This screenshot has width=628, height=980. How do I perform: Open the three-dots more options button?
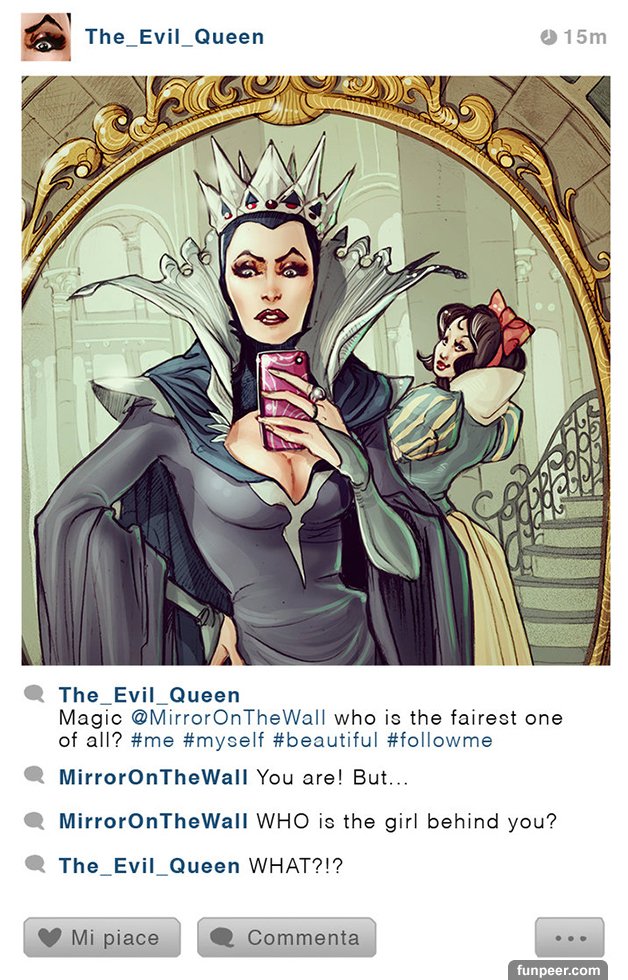(x=570, y=937)
